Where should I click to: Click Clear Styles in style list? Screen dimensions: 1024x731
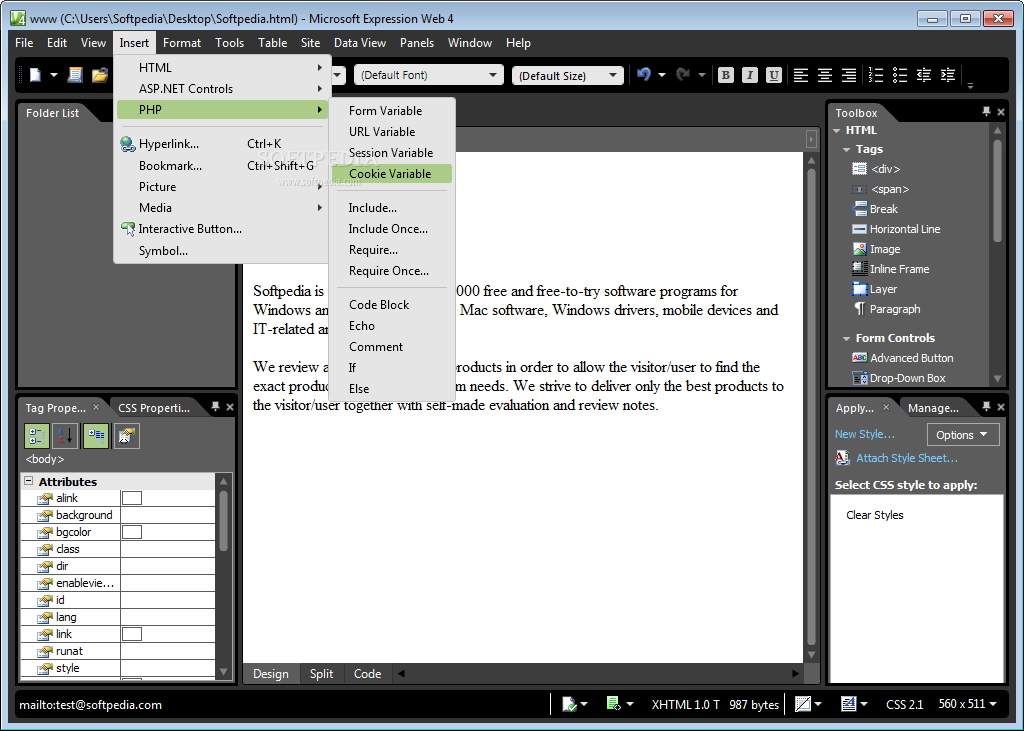[x=874, y=515]
